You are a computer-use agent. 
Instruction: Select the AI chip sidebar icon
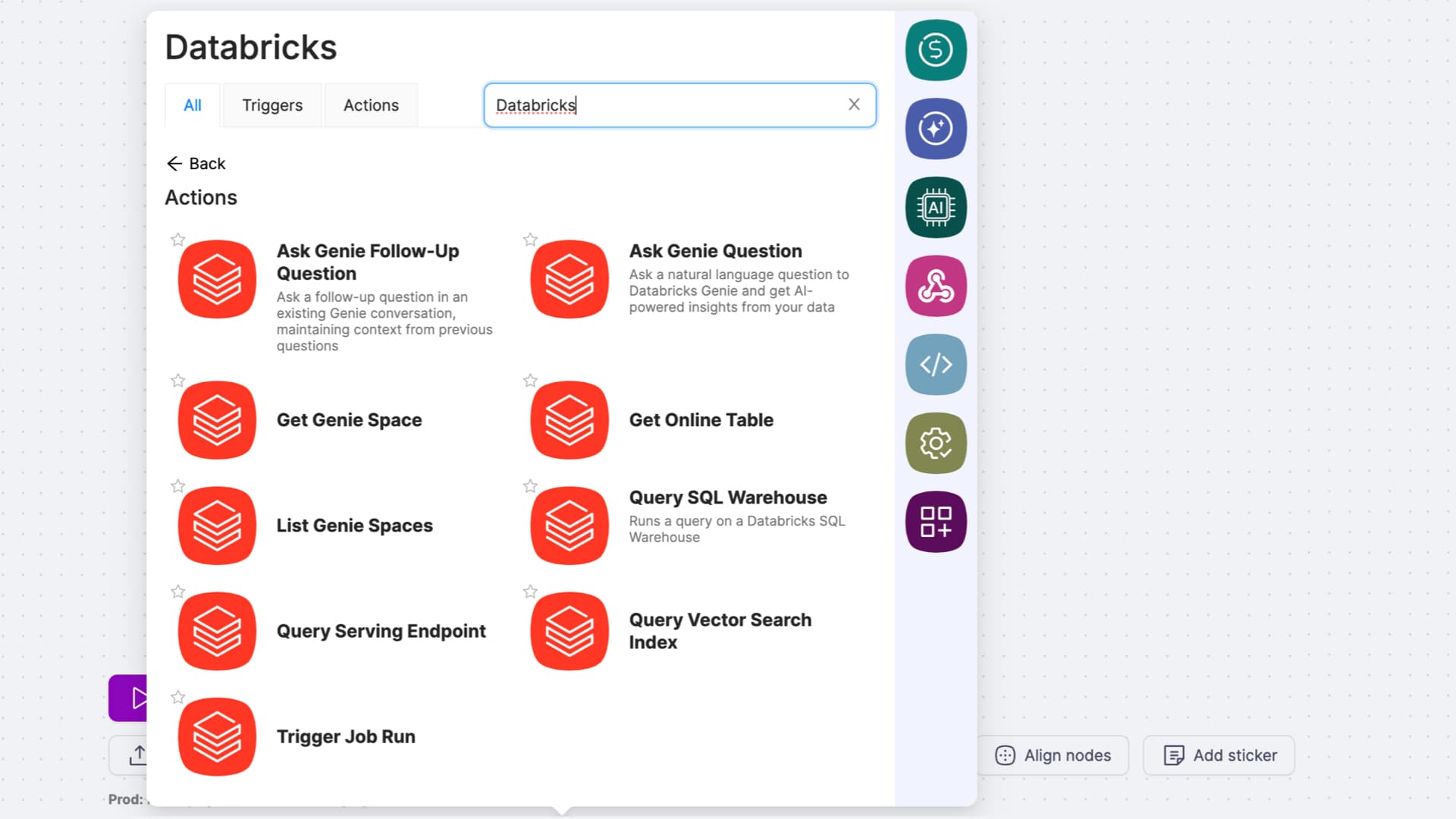pos(935,207)
